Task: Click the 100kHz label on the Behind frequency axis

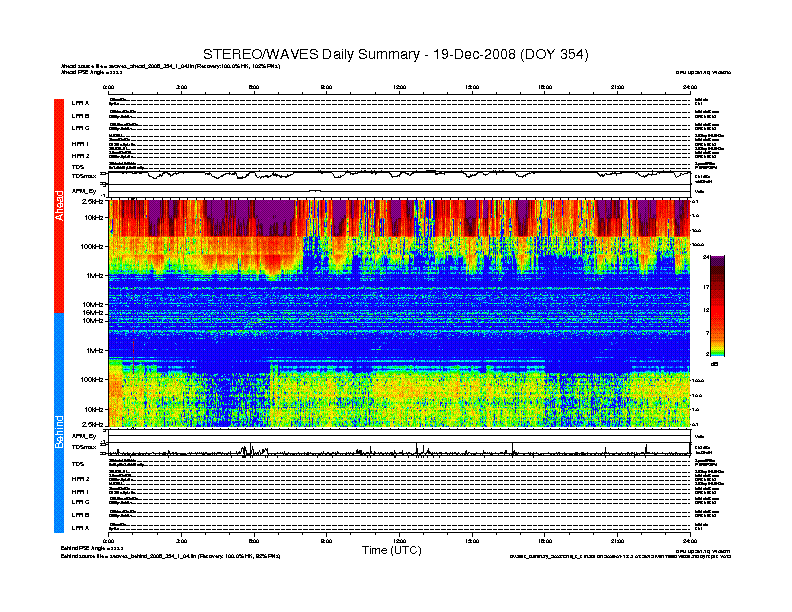Action: click(x=92, y=379)
